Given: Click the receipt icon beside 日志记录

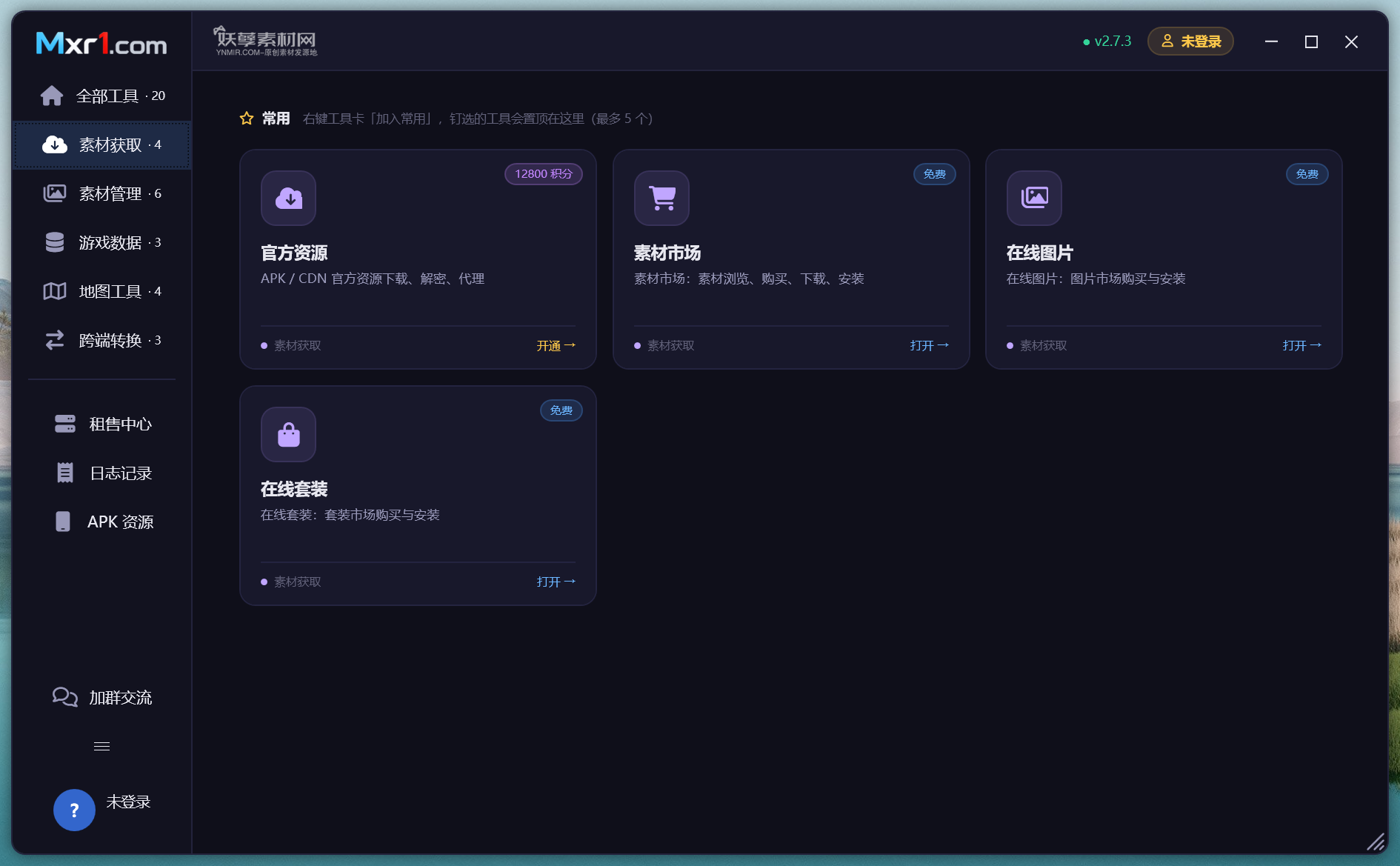Looking at the screenshot, I should [x=65, y=473].
